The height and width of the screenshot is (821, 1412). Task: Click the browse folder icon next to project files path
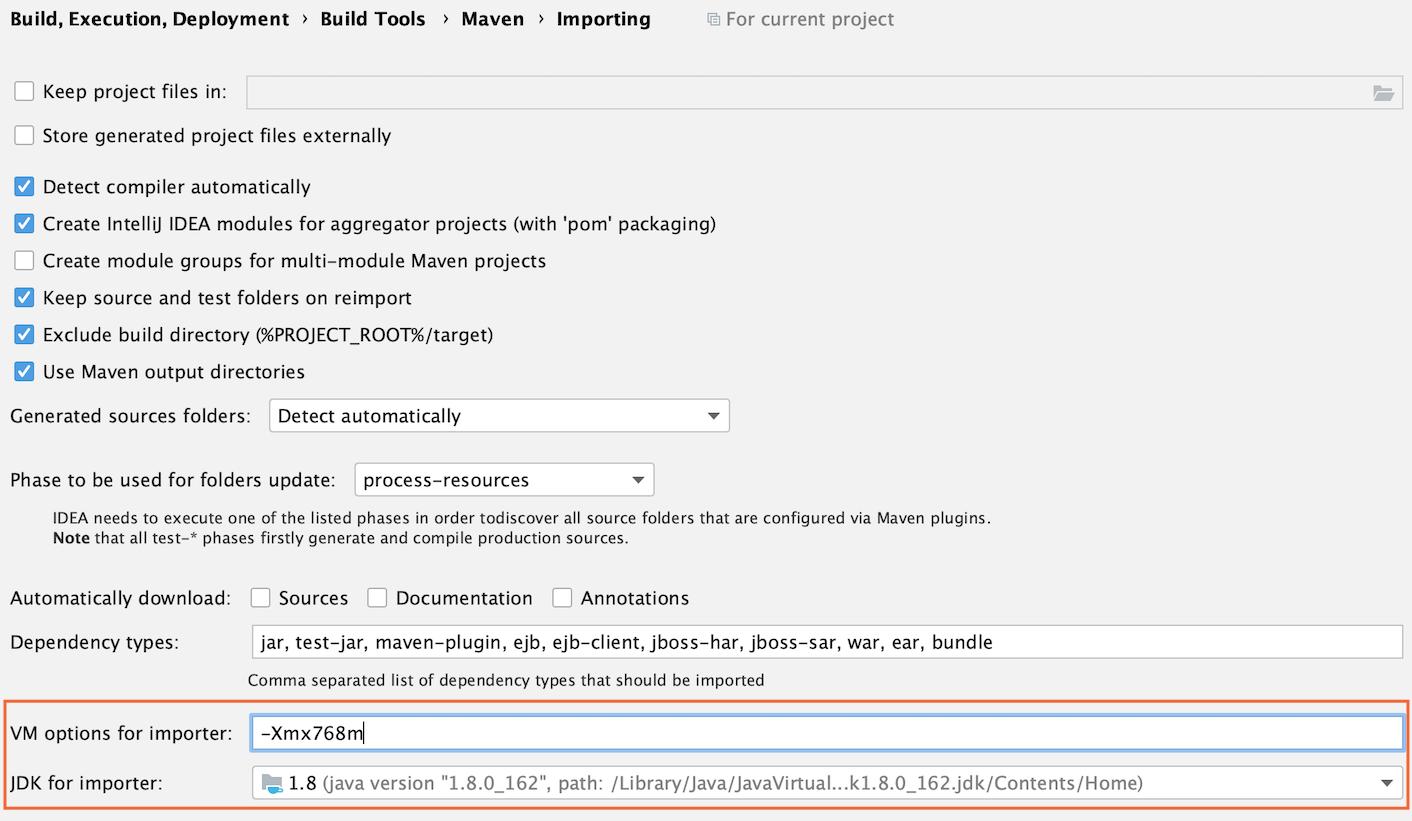coord(1384,92)
